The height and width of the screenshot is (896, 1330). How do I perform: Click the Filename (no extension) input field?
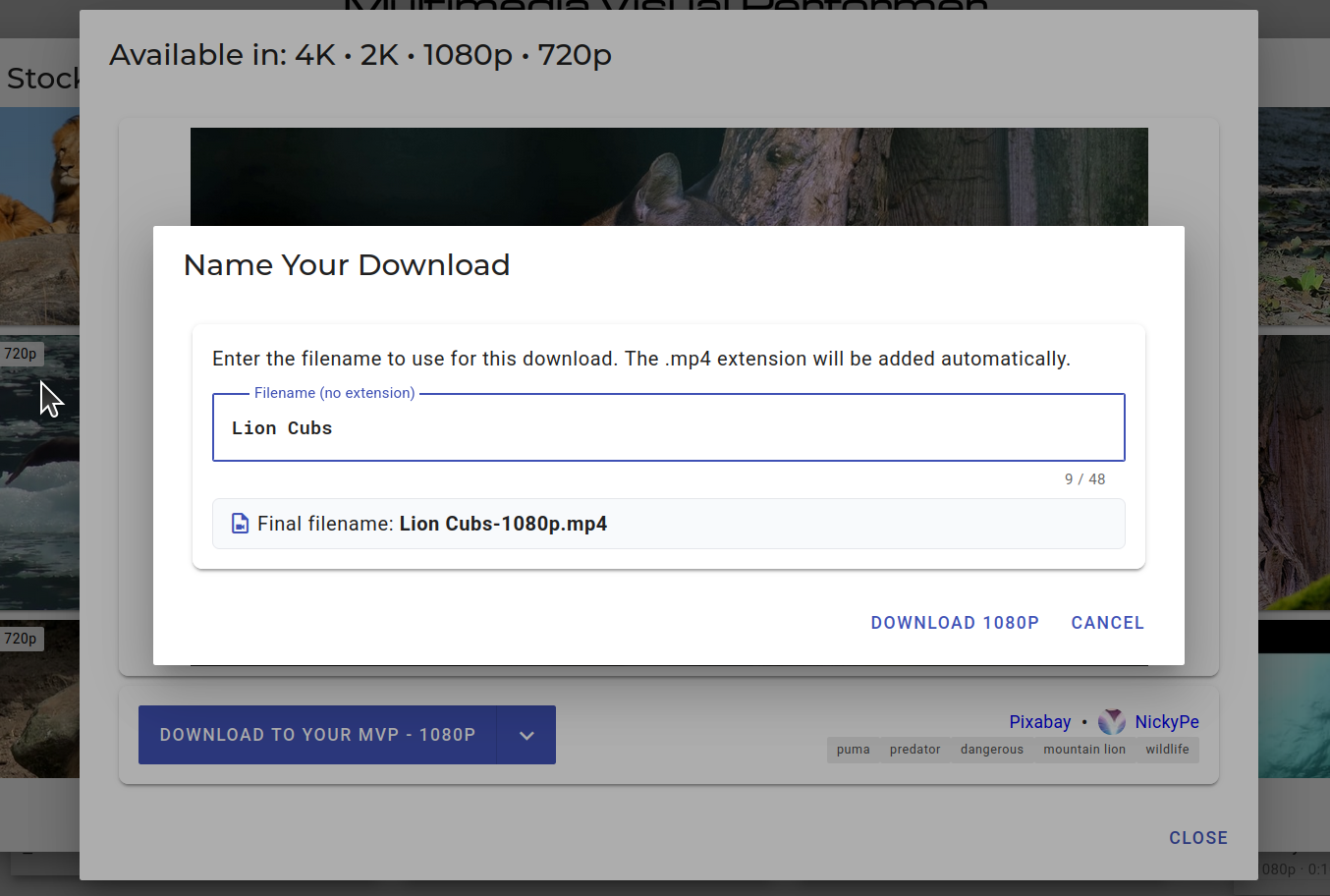pos(668,428)
